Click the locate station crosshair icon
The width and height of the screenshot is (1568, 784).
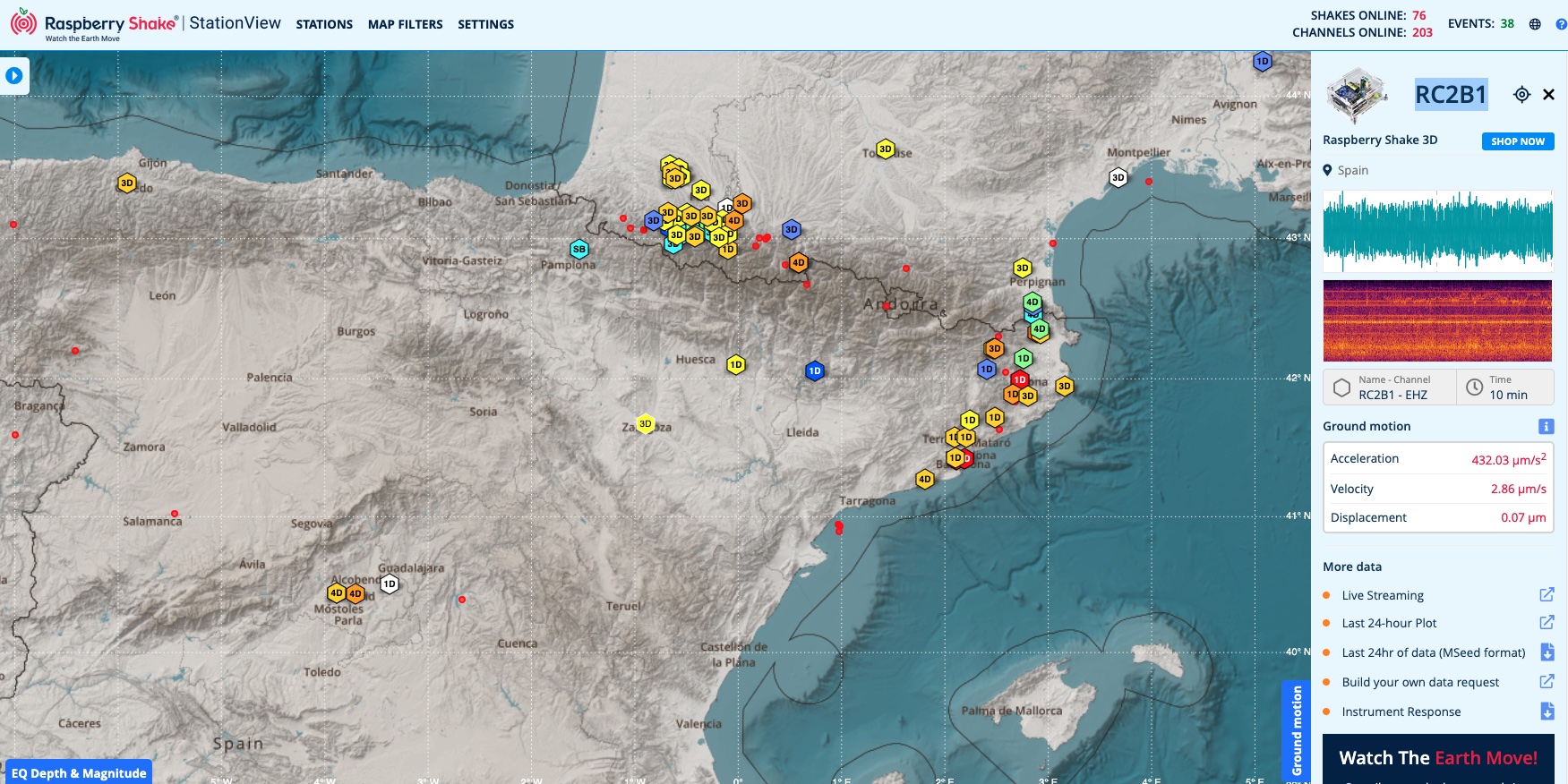pos(1521,95)
